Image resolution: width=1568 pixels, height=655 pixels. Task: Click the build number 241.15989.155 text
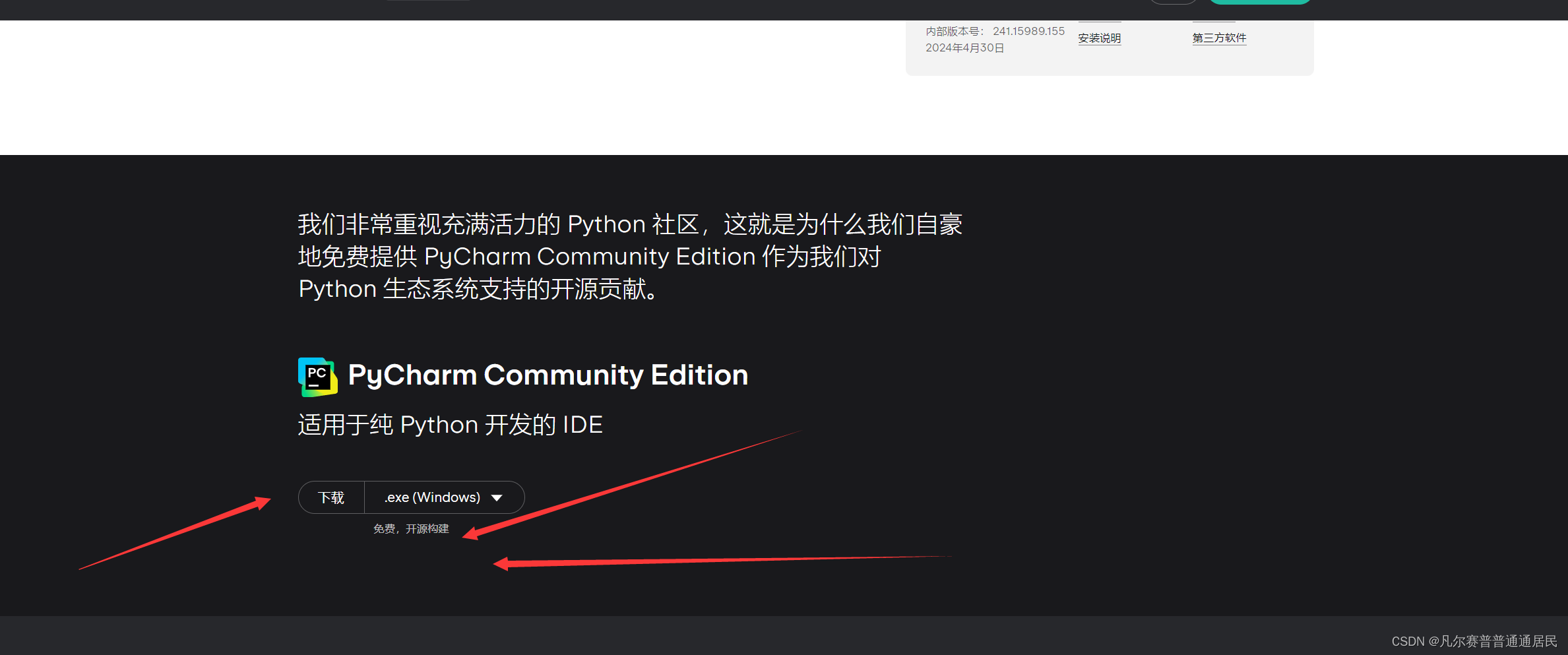[1028, 31]
